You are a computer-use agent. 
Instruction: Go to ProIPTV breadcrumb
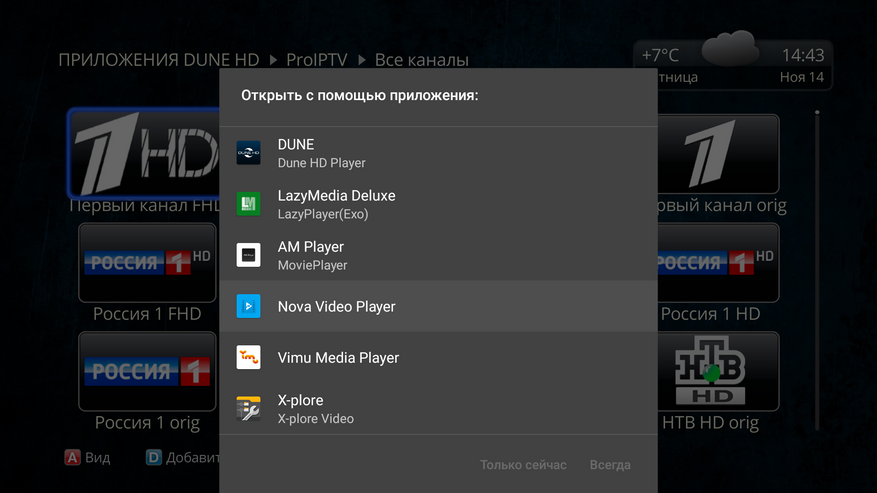click(x=317, y=60)
